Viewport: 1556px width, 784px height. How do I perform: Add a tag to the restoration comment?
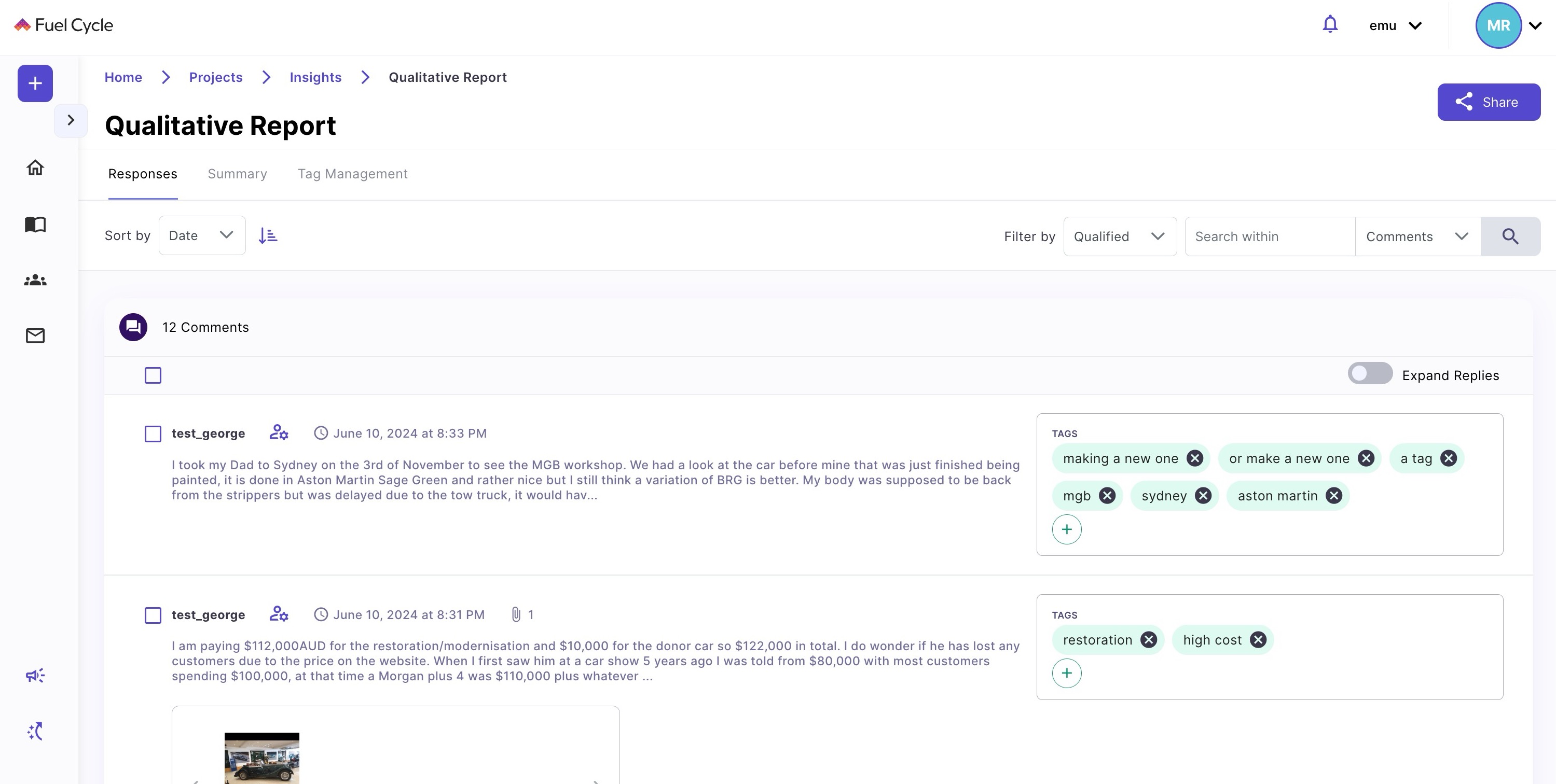(1066, 673)
